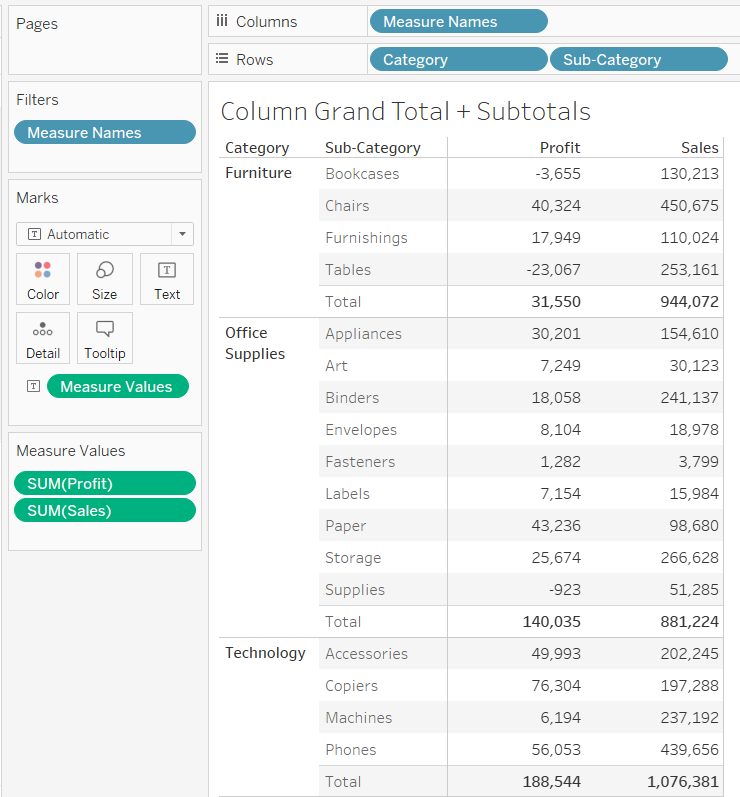Select the Category pill on Rows
740x797 pixels.
point(458,59)
